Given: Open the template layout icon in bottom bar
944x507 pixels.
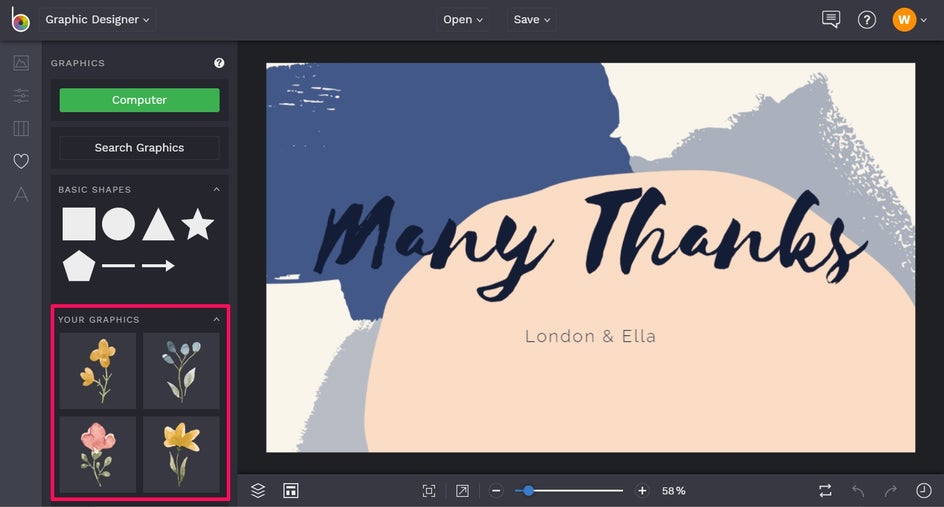Looking at the screenshot, I should coord(291,491).
